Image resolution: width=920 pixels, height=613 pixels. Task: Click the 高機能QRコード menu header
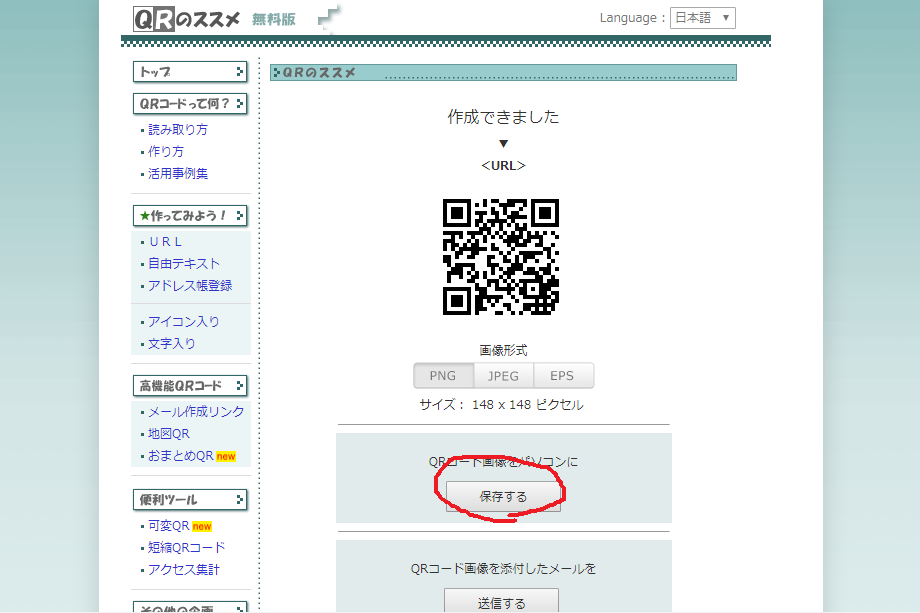pos(190,385)
